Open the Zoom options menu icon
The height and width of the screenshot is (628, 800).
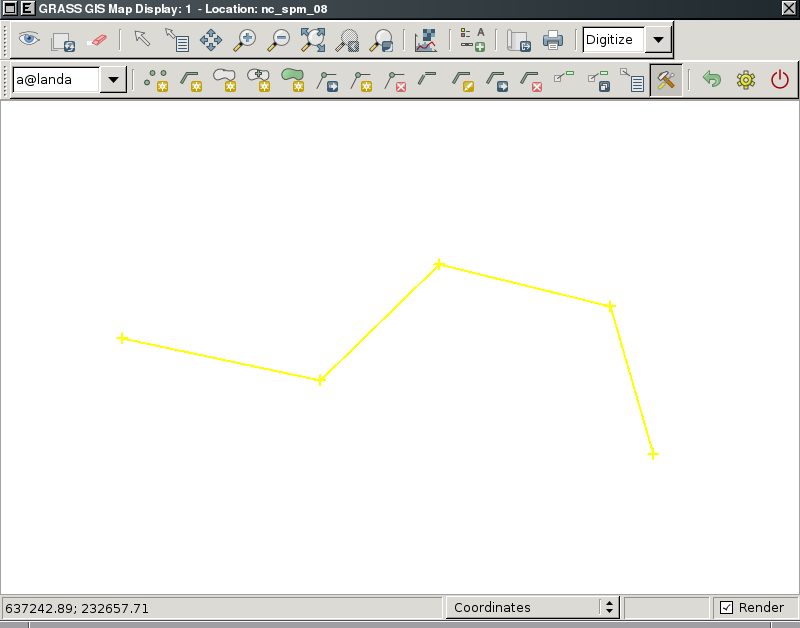coord(381,40)
